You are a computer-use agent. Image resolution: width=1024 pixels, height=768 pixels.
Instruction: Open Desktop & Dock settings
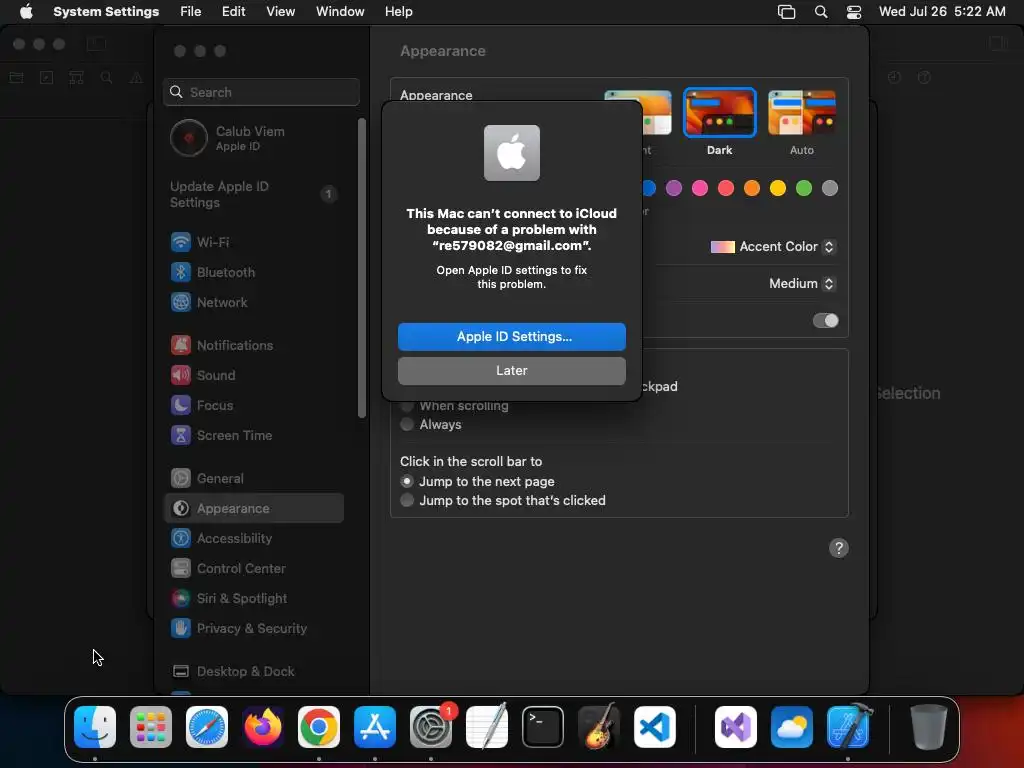tap(232, 671)
